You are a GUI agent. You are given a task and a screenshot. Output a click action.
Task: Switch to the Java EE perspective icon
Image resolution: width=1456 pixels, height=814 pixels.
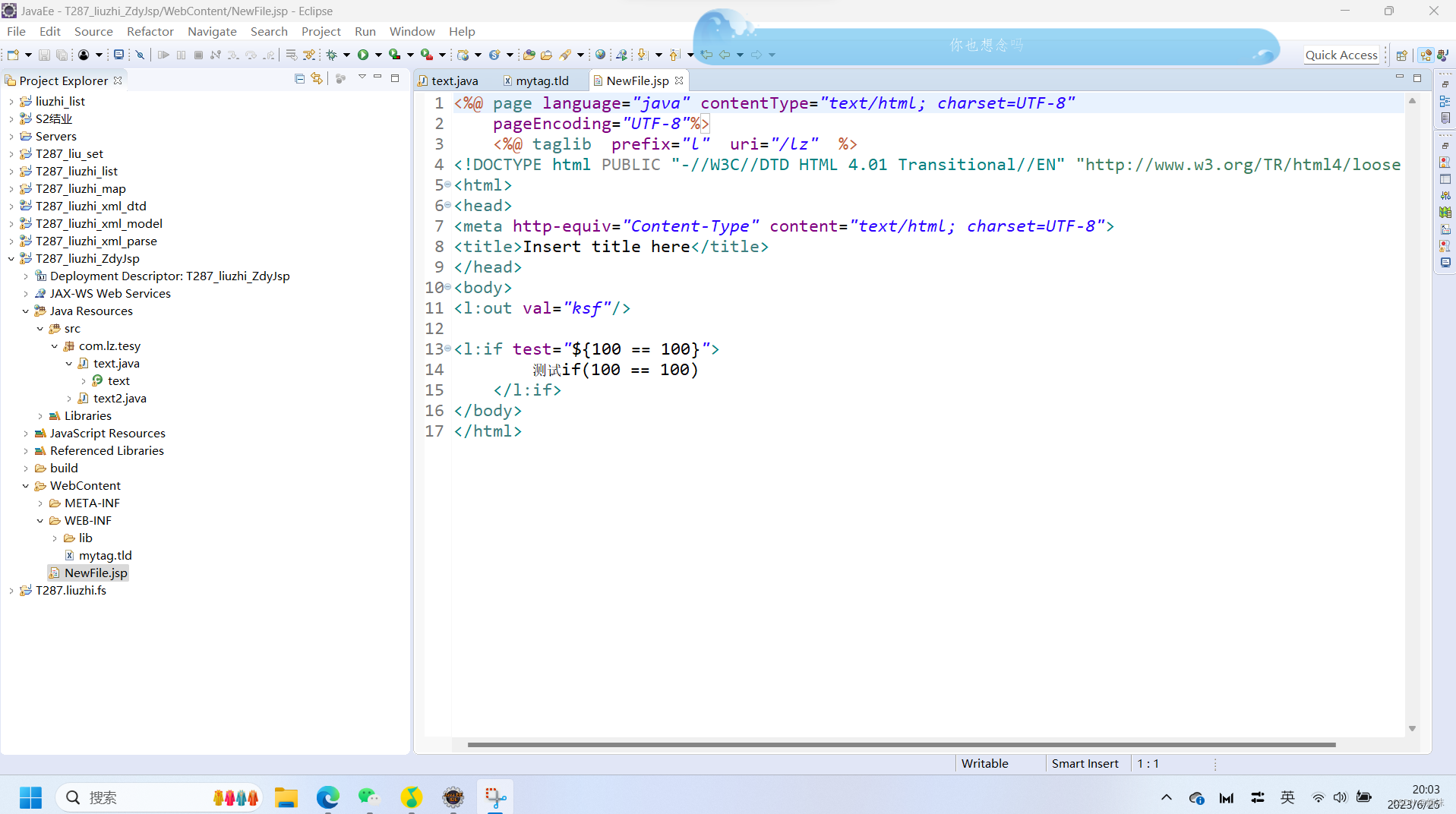click(x=1426, y=55)
